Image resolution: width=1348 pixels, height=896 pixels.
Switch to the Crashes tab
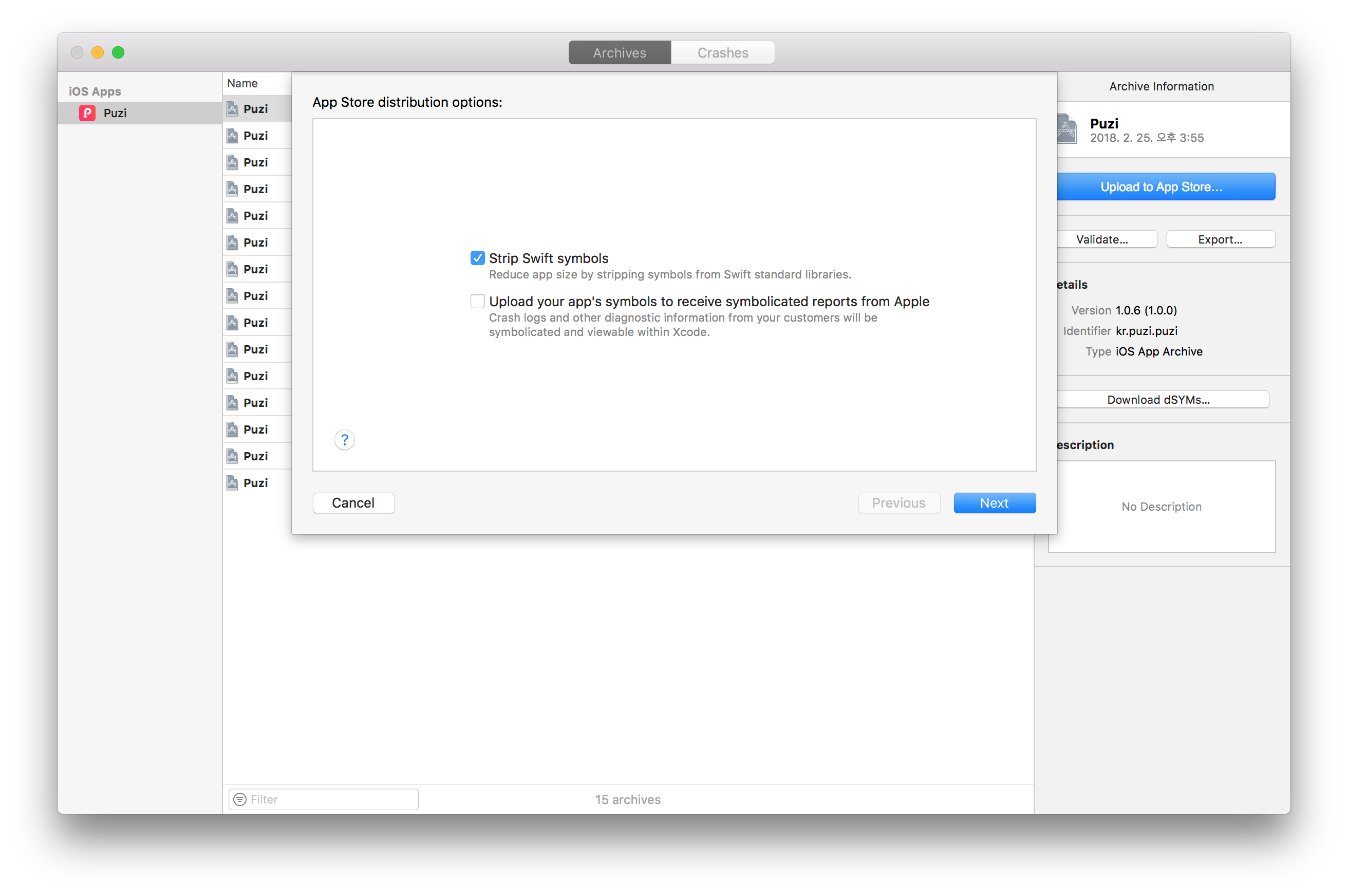pyautogui.click(x=722, y=52)
